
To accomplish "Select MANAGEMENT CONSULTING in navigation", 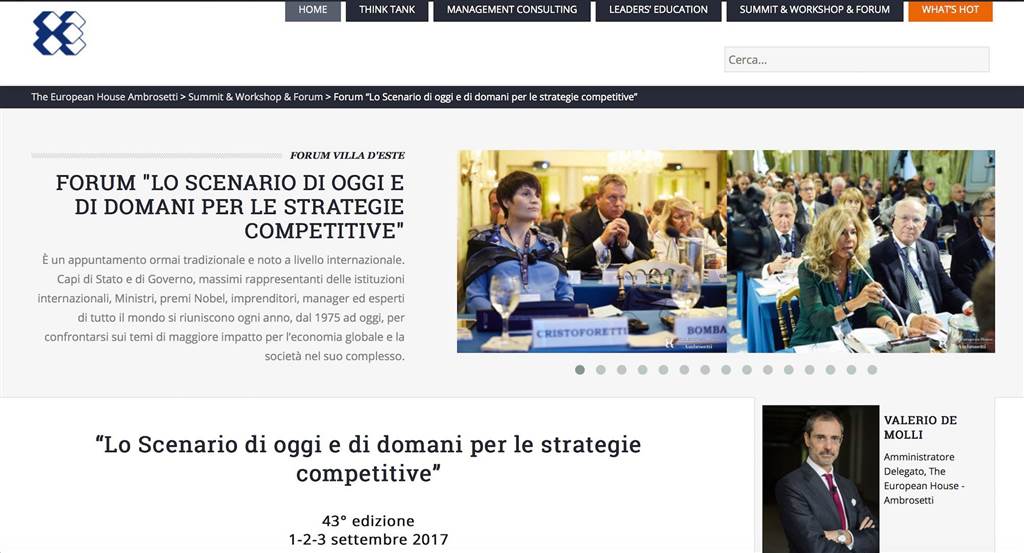I will click(x=512, y=10).
